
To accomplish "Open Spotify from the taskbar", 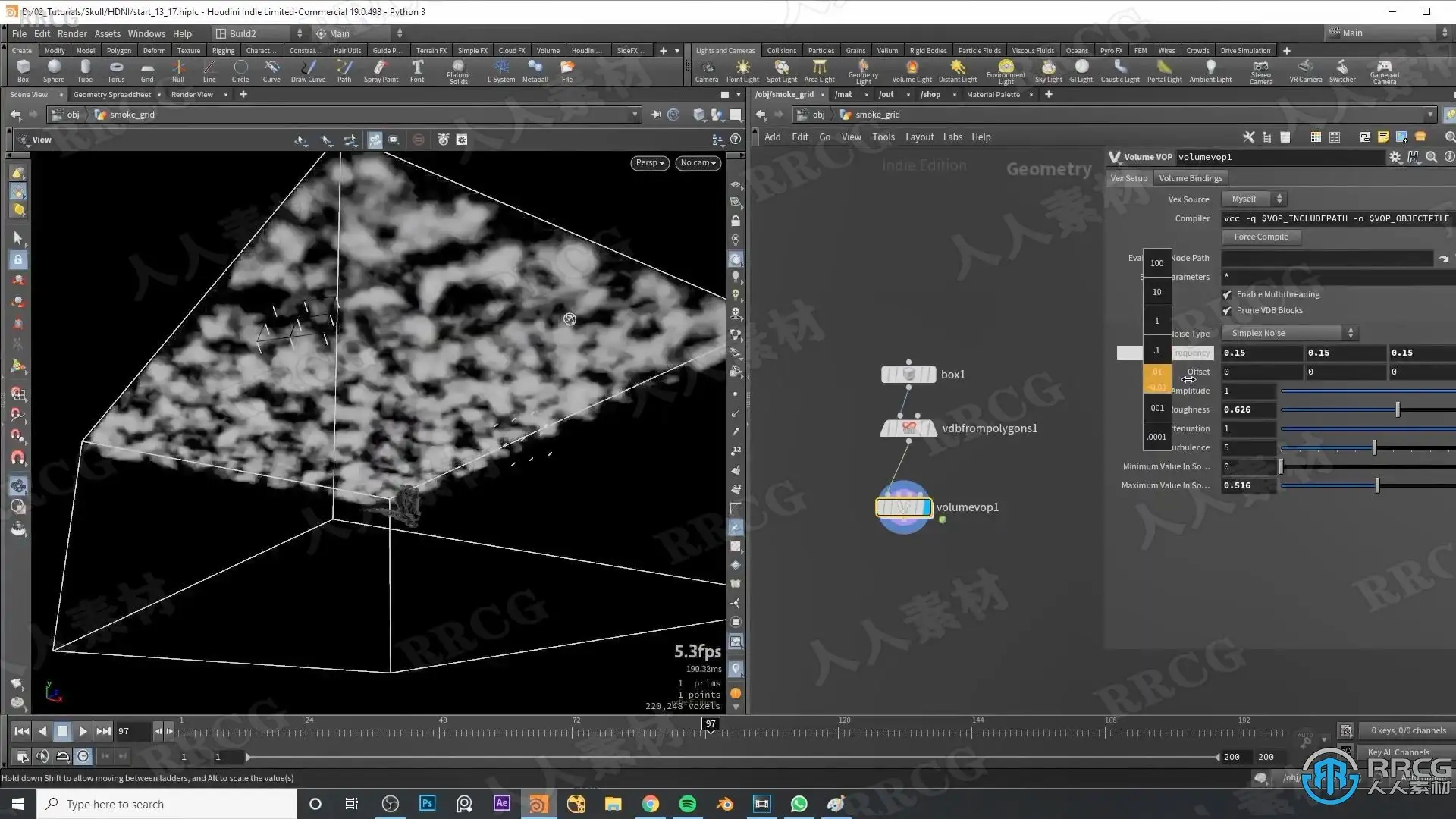I will [687, 804].
